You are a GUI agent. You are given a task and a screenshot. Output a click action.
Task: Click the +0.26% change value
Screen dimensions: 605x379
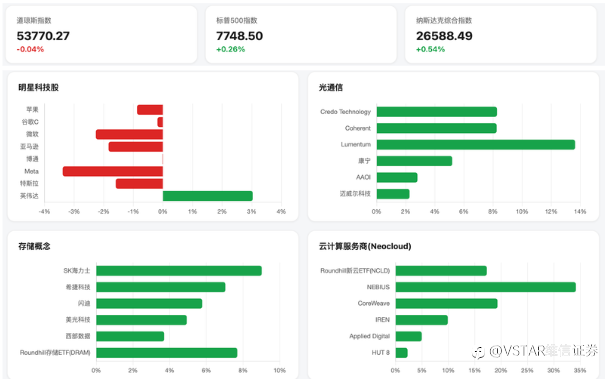coord(230,49)
